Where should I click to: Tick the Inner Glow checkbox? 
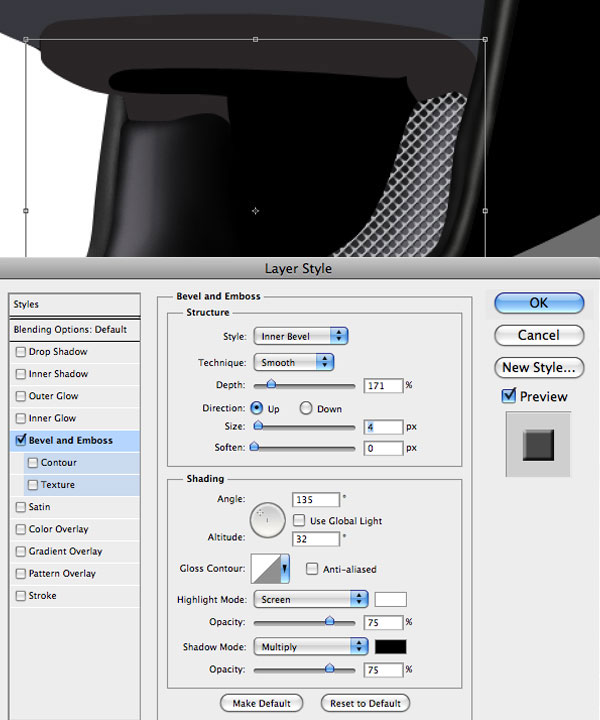20,418
